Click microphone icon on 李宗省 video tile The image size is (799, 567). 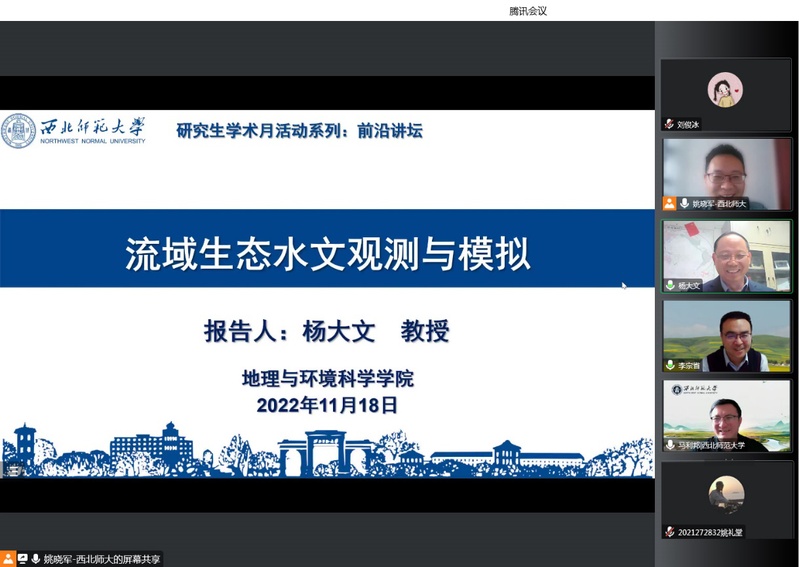tap(670, 365)
